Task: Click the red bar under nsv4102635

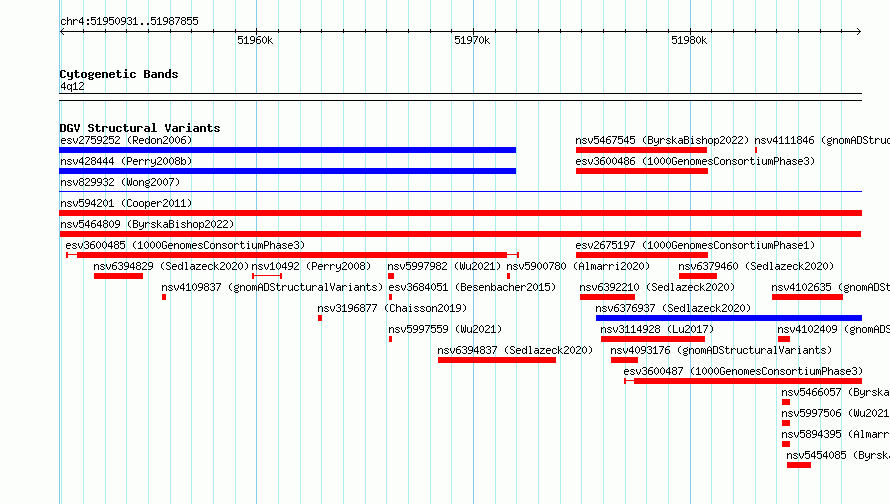Action: coord(807,297)
